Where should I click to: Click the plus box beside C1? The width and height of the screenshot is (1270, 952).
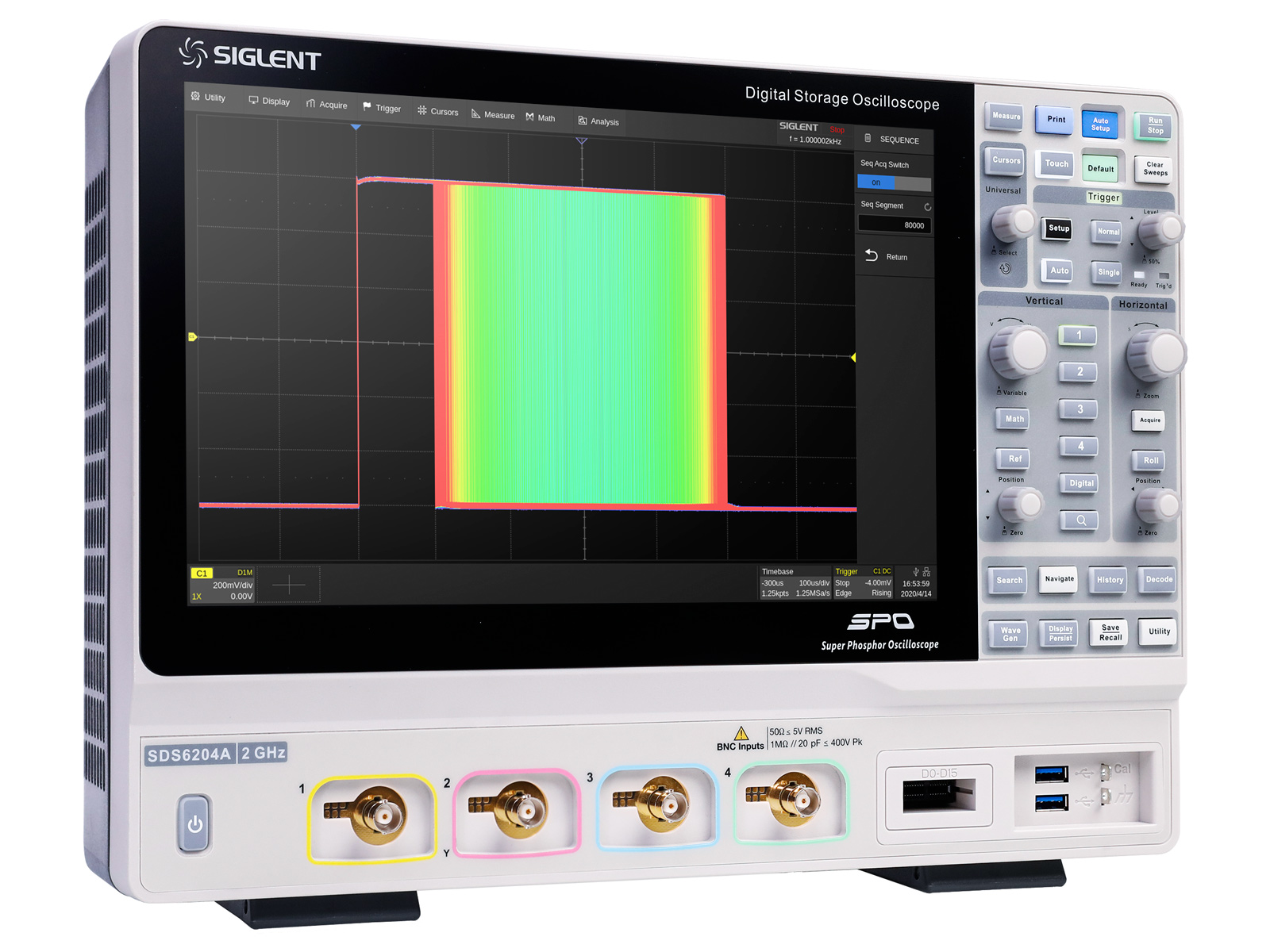tap(289, 585)
